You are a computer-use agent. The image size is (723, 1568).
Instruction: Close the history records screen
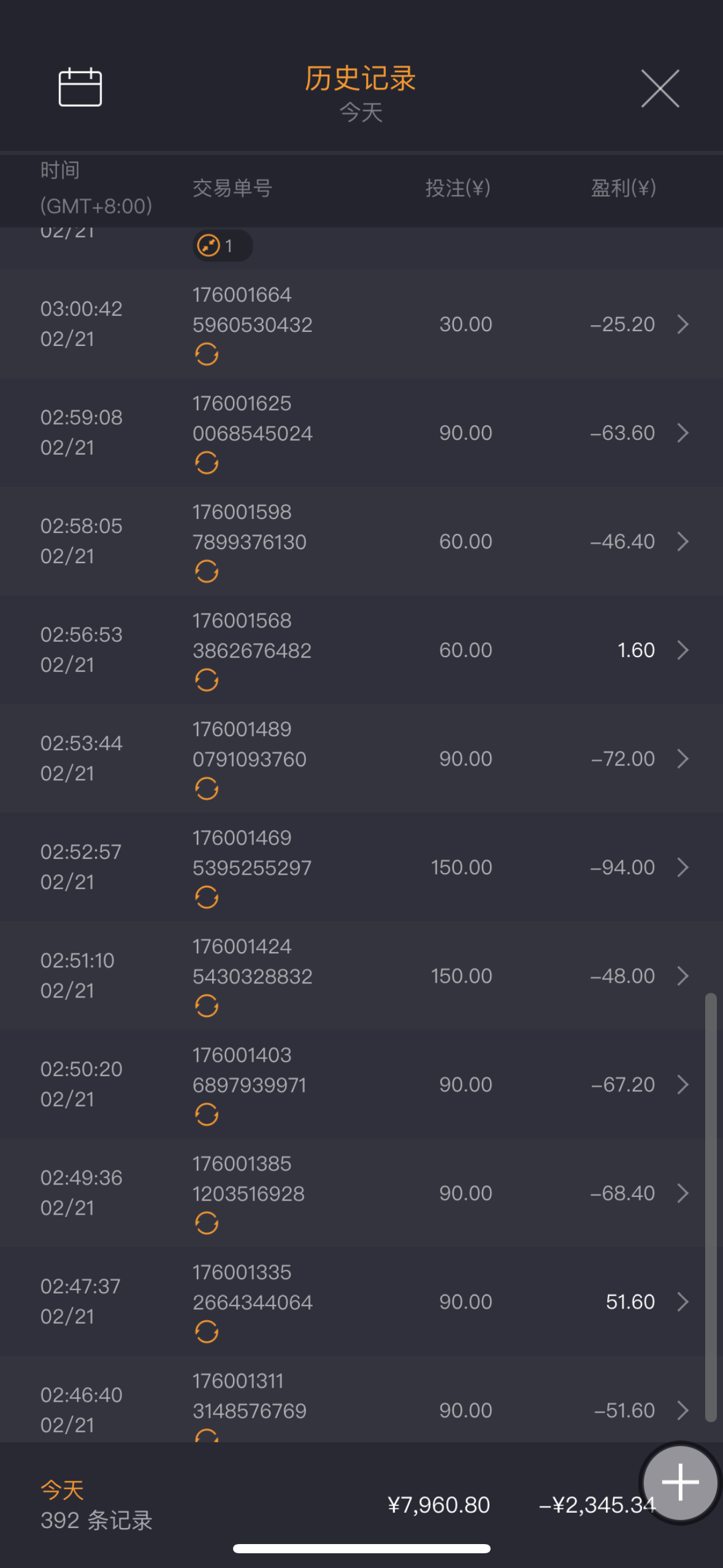point(660,88)
